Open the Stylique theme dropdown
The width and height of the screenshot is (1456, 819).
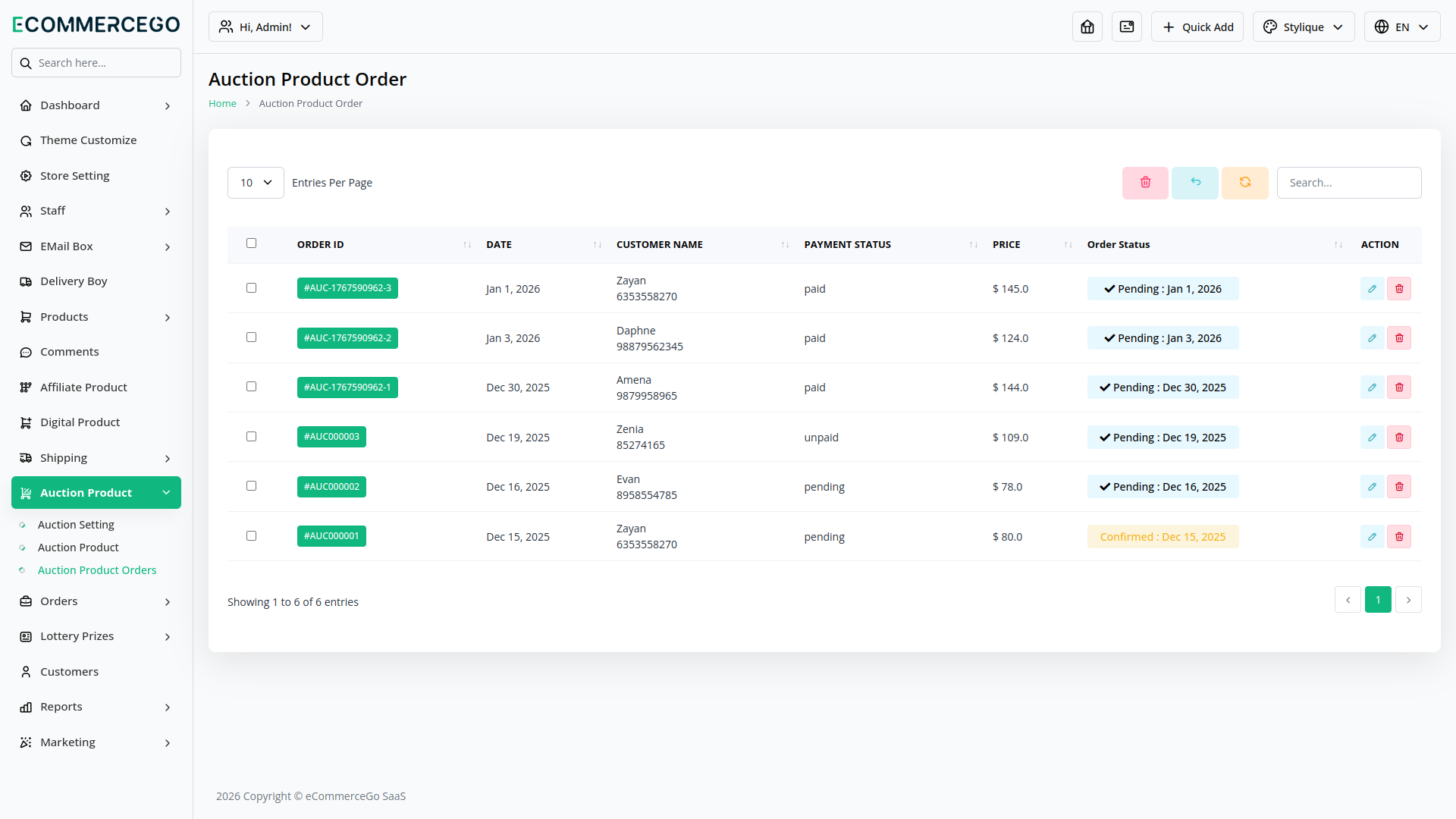1304,27
